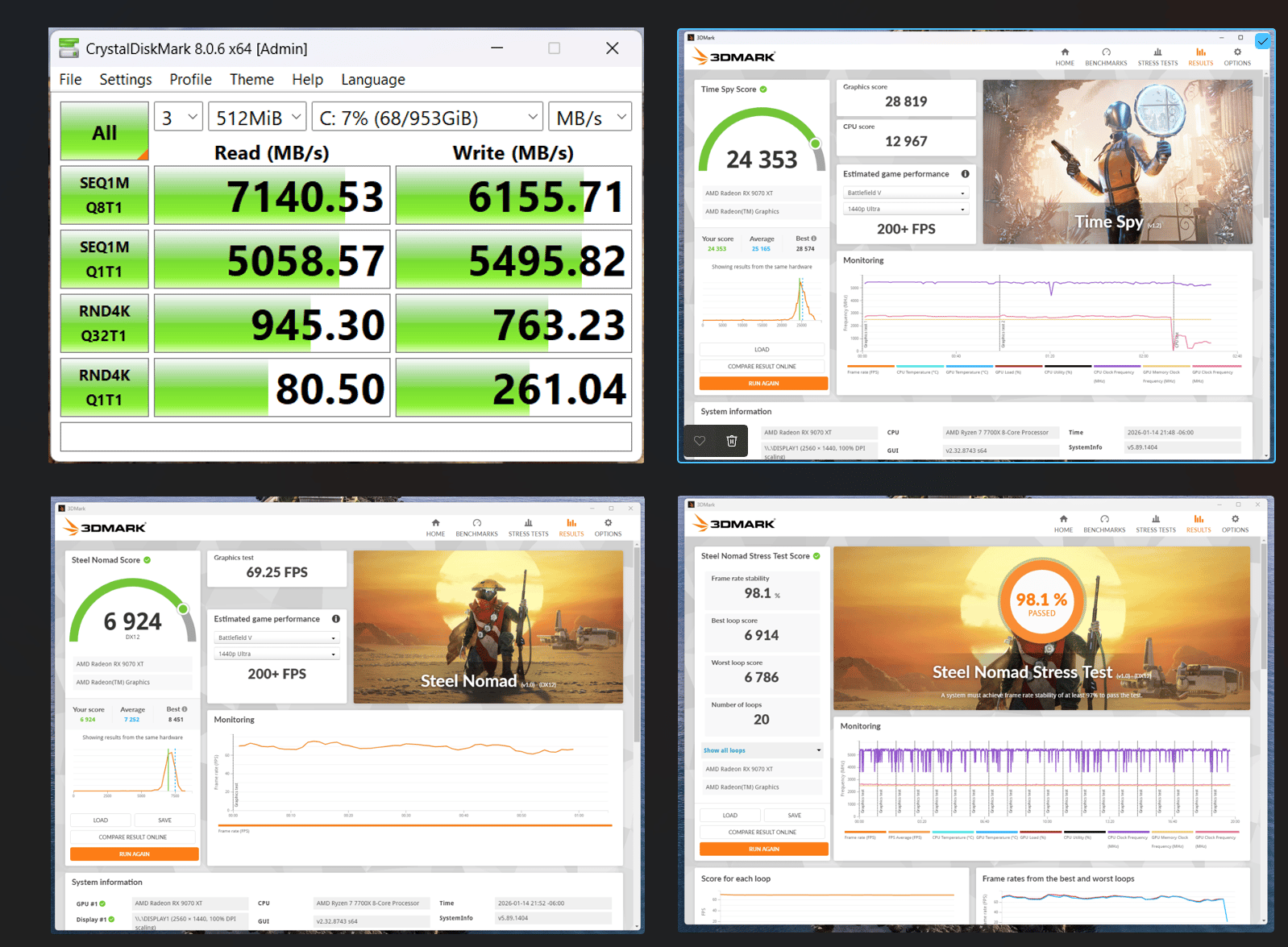Click the empty comment field in CrystalDiskMark
1288x947 pixels.
(346, 436)
